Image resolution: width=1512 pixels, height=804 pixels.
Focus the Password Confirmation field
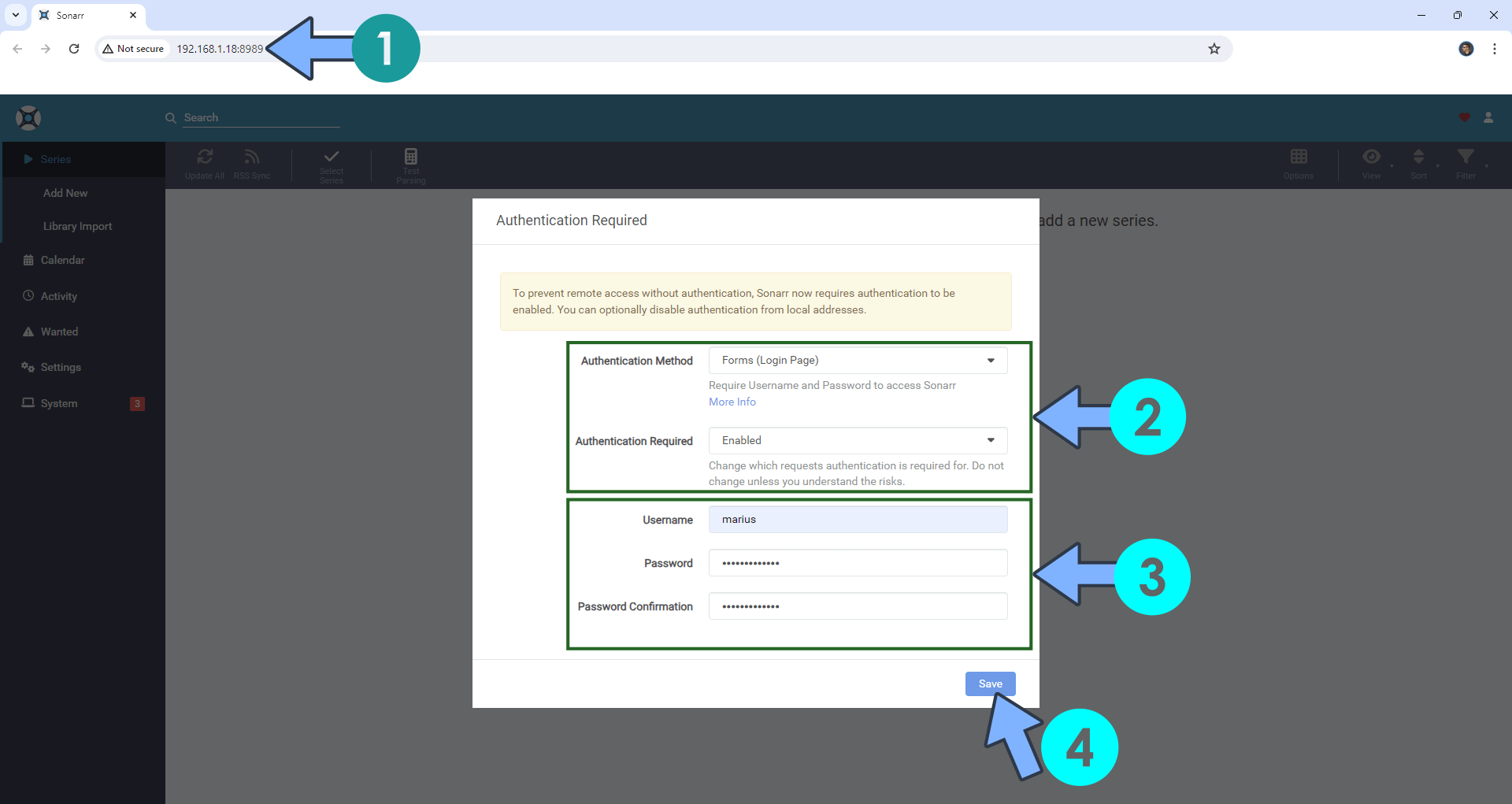pyautogui.click(x=858, y=606)
